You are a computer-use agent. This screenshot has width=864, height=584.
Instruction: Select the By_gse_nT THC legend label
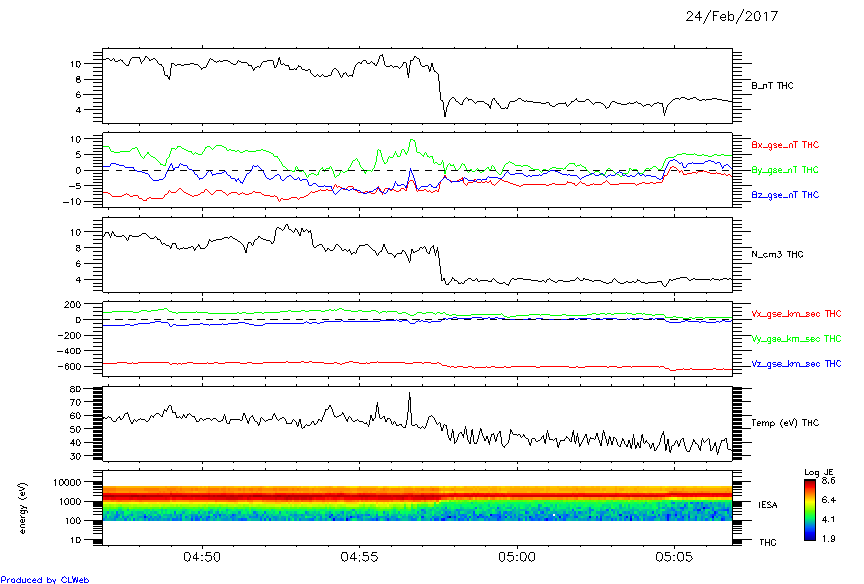click(785, 170)
